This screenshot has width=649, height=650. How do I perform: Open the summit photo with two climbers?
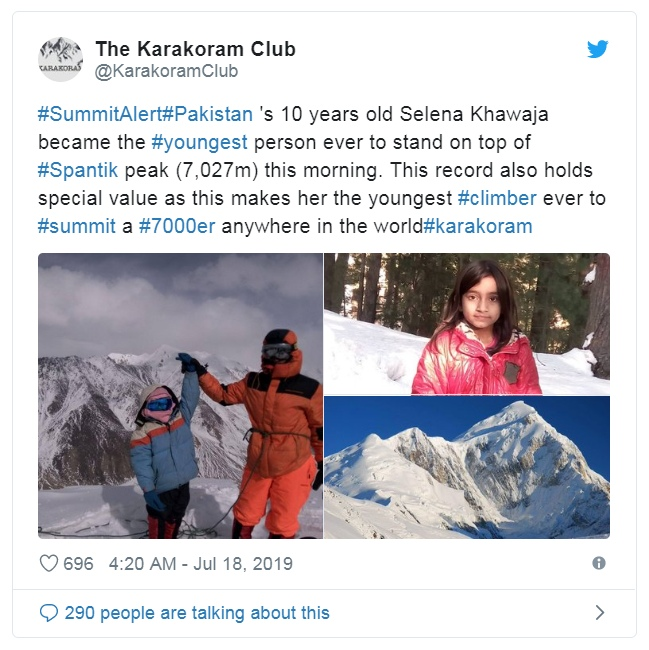pos(180,396)
